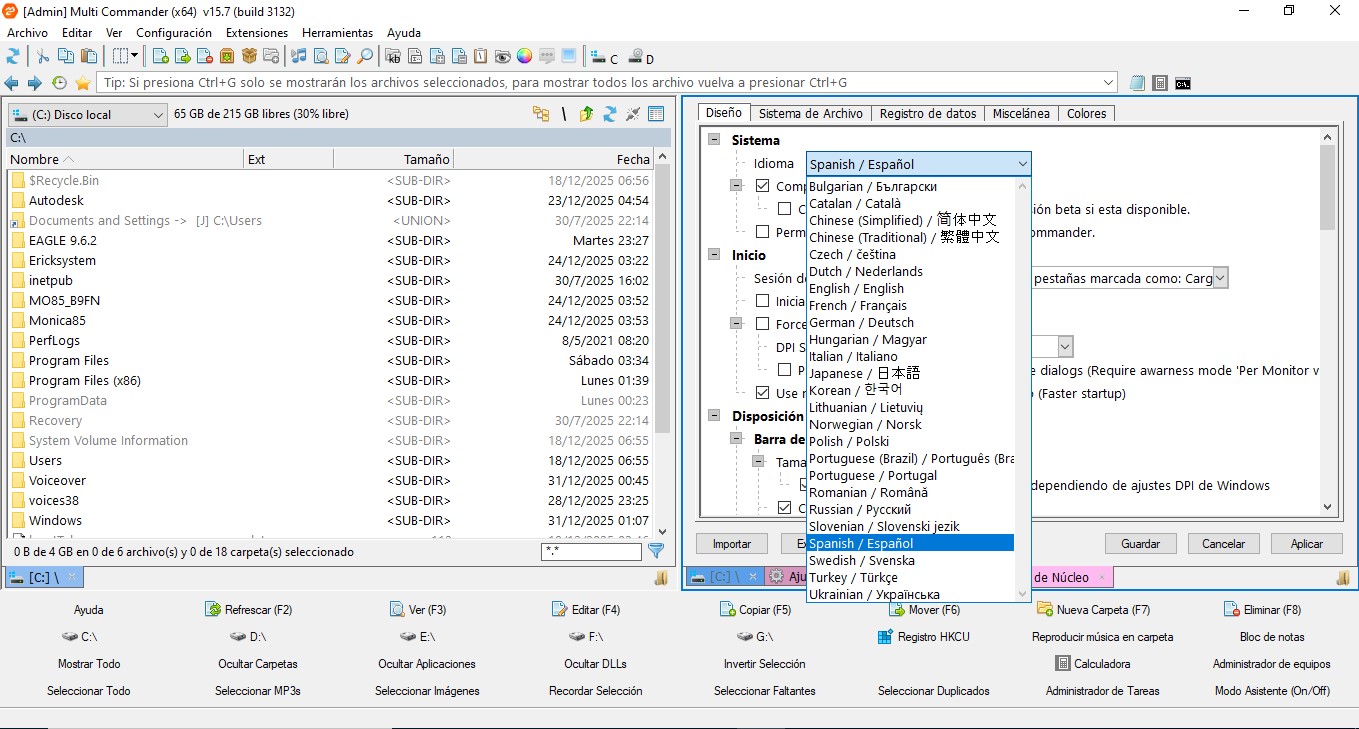Open the (C:) Disco local drive dropdown
The height and width of the screenshot is (729, 1359).
pyautogui.click(x=87, y=115)
